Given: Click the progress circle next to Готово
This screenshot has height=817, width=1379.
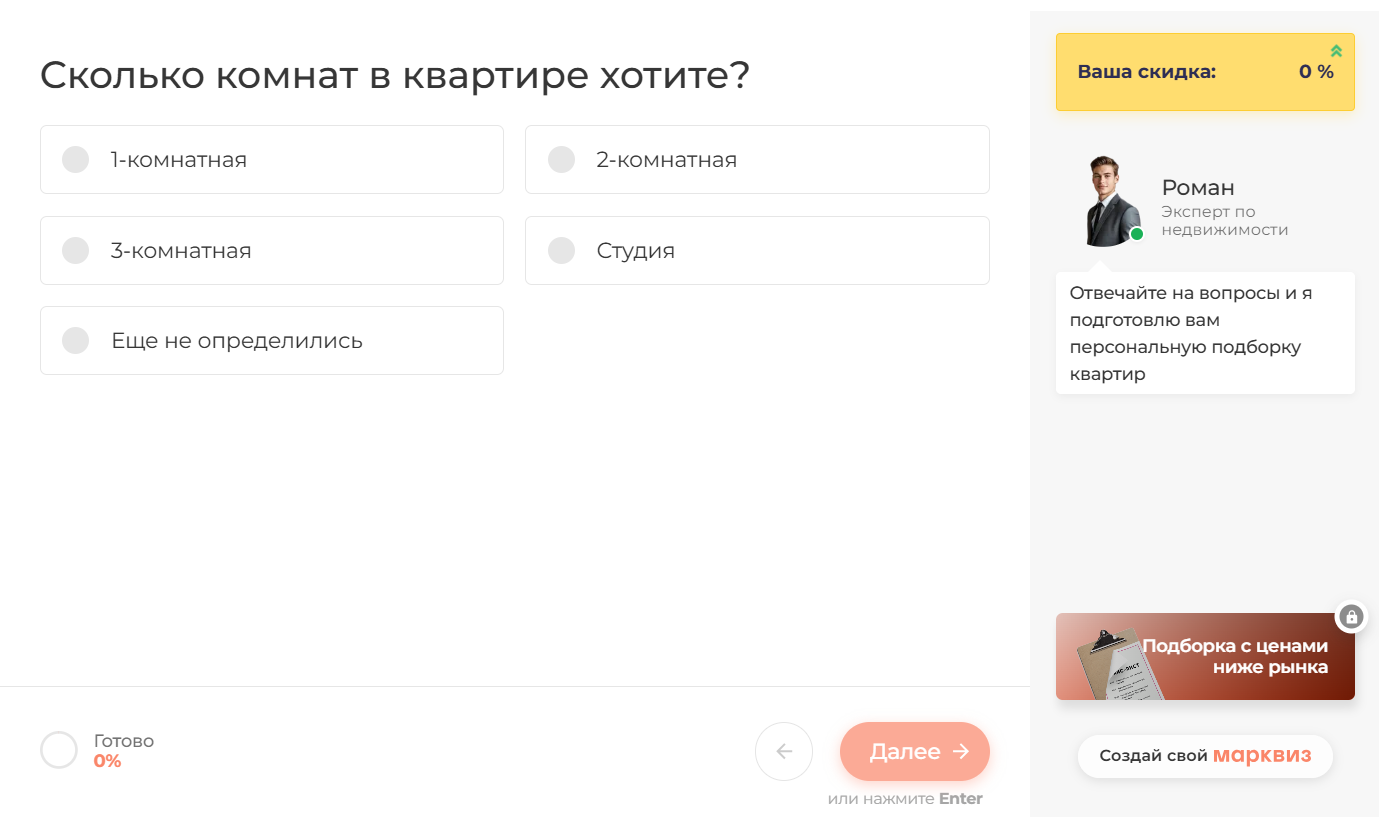Looking at the screenshot, I should (x=59, y=750).
